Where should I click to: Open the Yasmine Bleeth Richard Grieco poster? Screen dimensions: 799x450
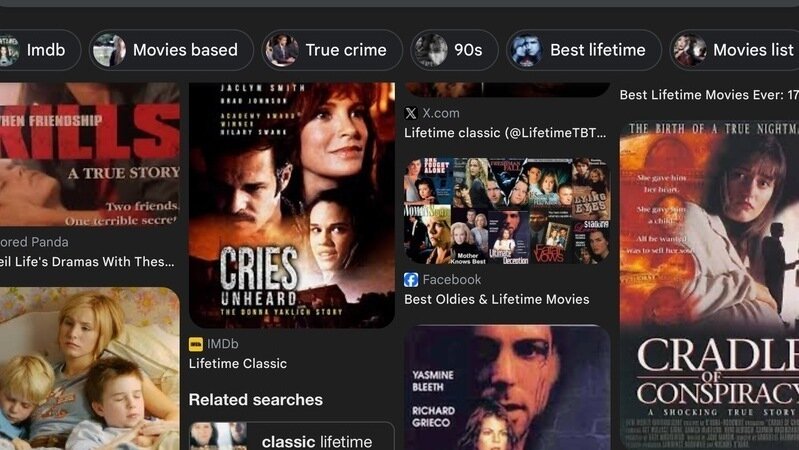(507, 387)
